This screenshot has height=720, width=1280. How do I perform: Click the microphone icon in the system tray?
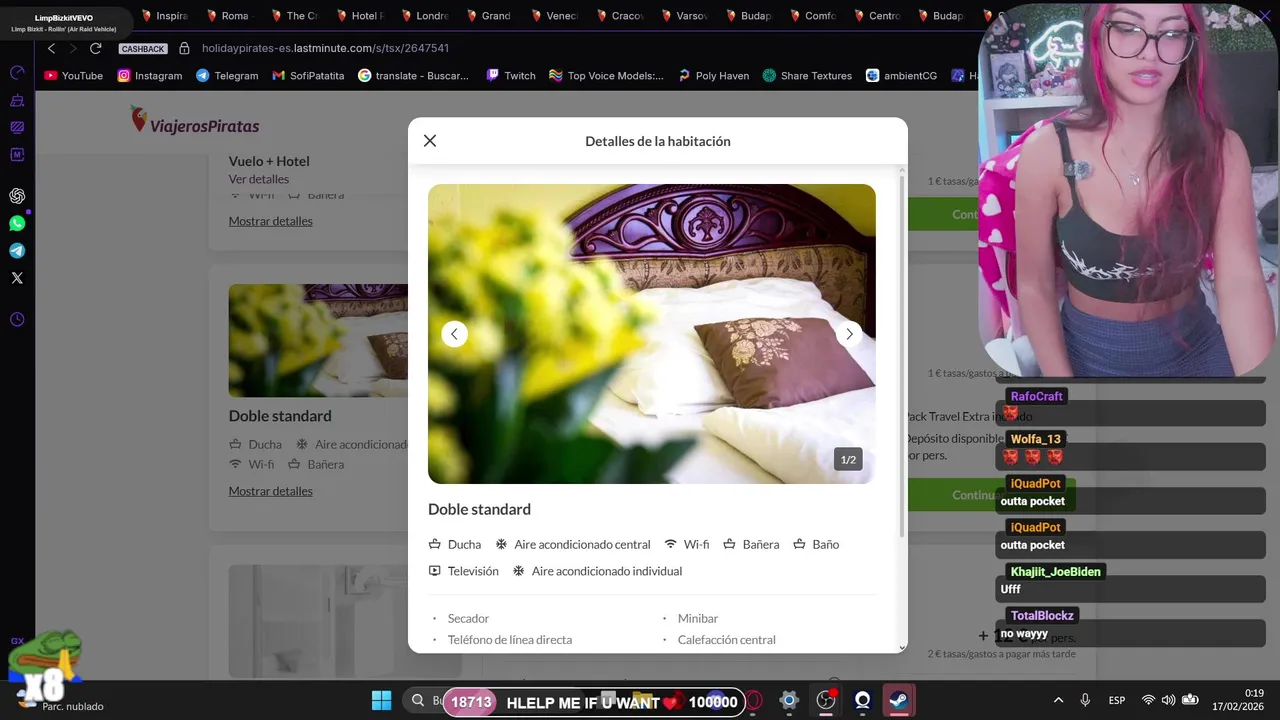click(x=1085, y=700)
